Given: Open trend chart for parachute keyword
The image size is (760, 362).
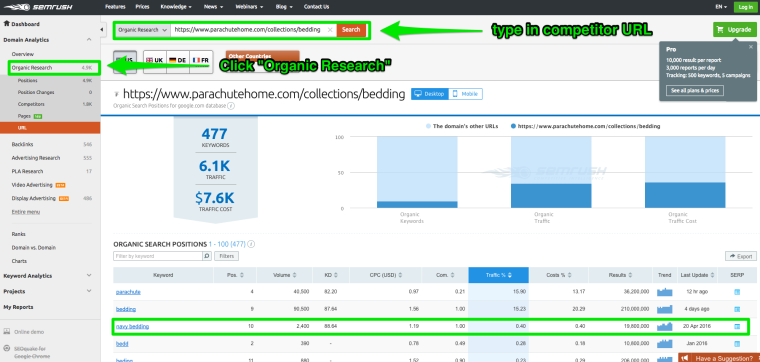Looking at the screenshot, I should pyautogui.click(x=665, y=292).
